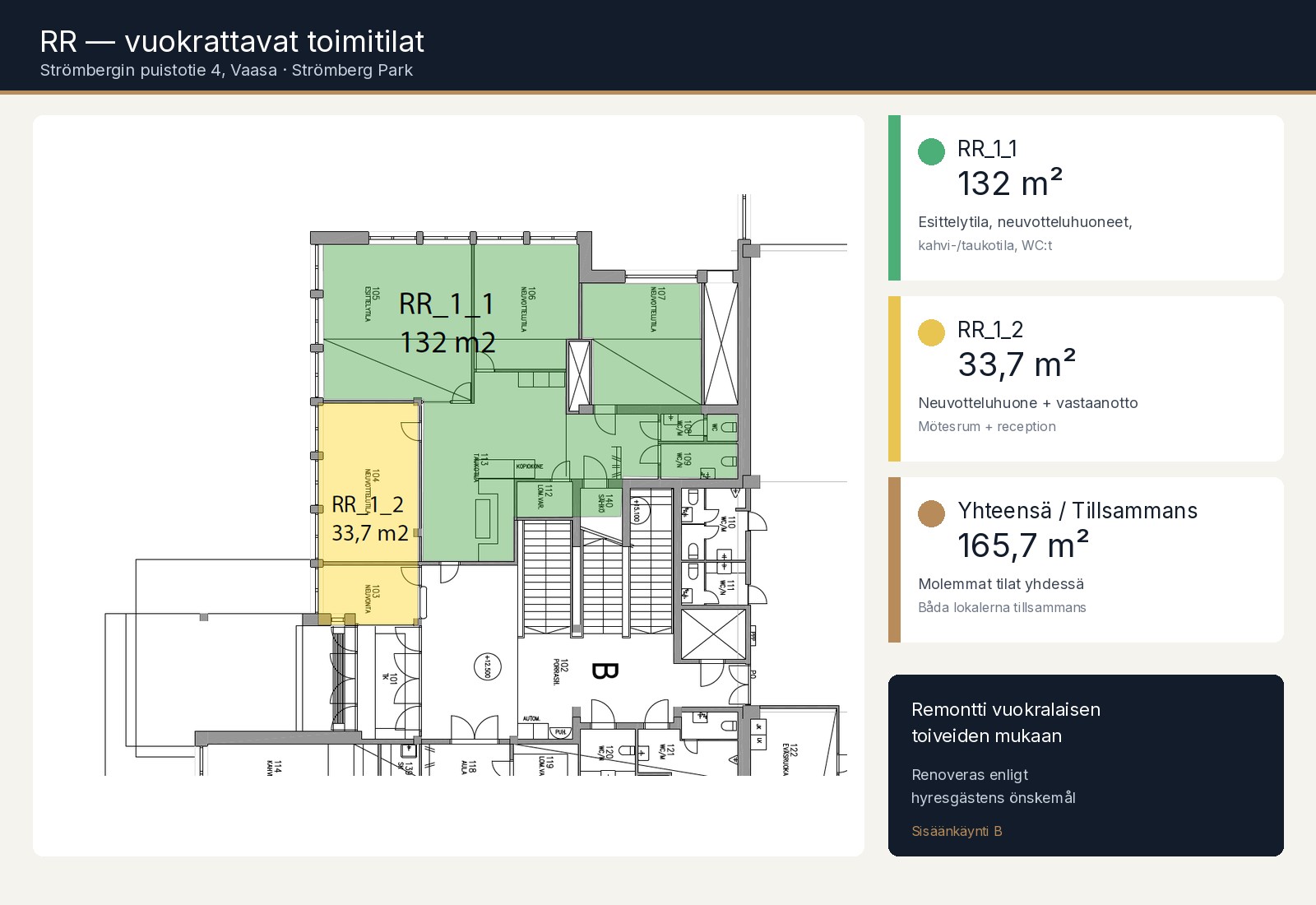Click the 'Sisäänkäynti B' label
The height and width of the screenshot is (905, 1316).
tap(957, 831)
